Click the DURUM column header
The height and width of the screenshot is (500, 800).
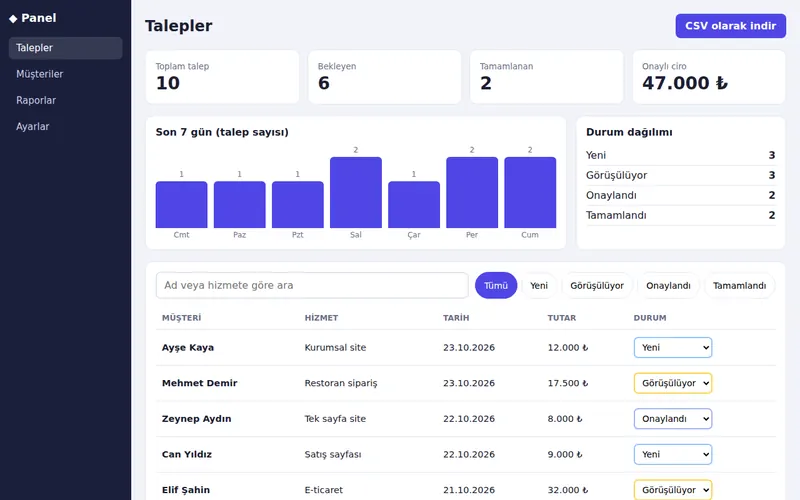(x=649, y=318)
